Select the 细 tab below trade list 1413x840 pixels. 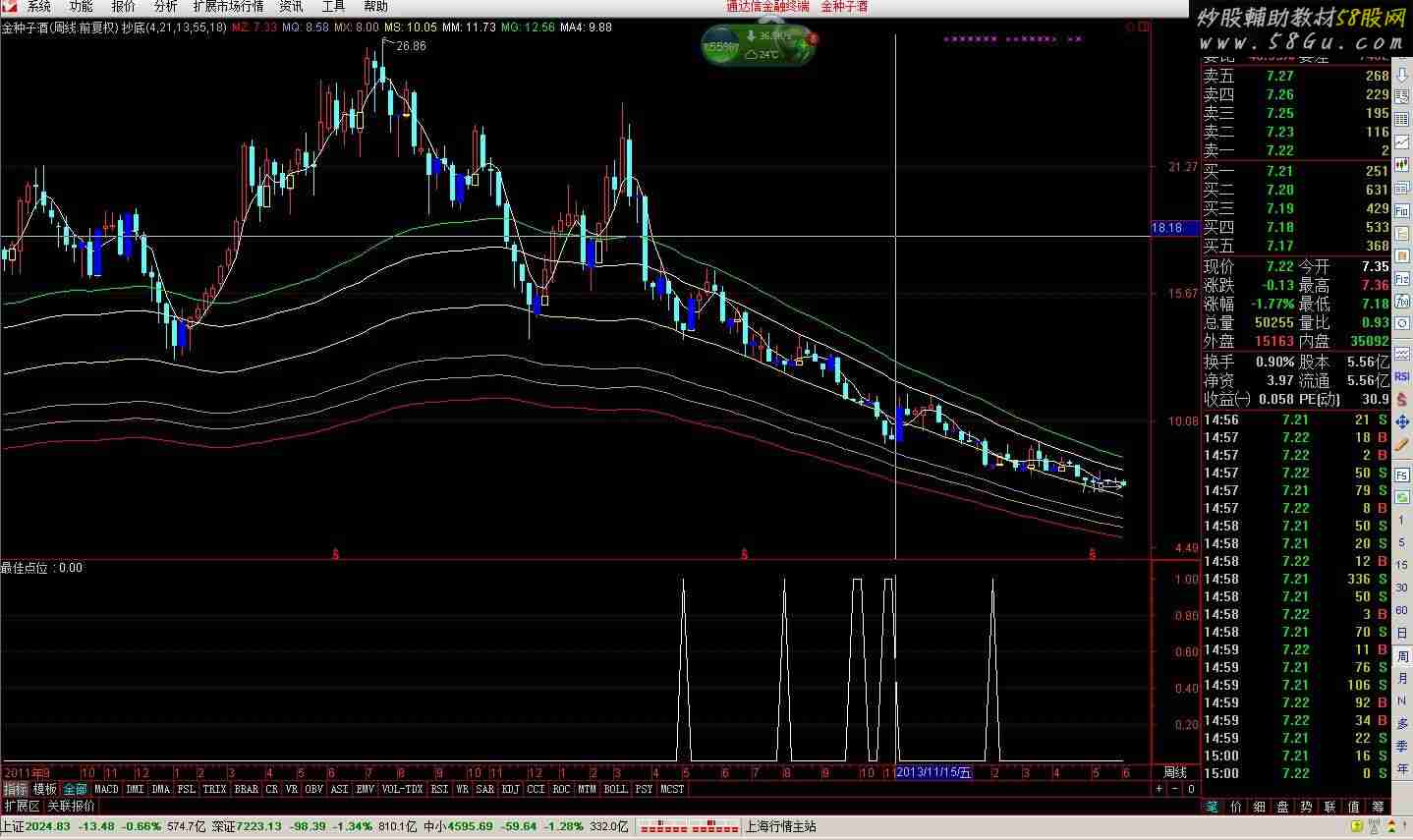(1259, 807)
